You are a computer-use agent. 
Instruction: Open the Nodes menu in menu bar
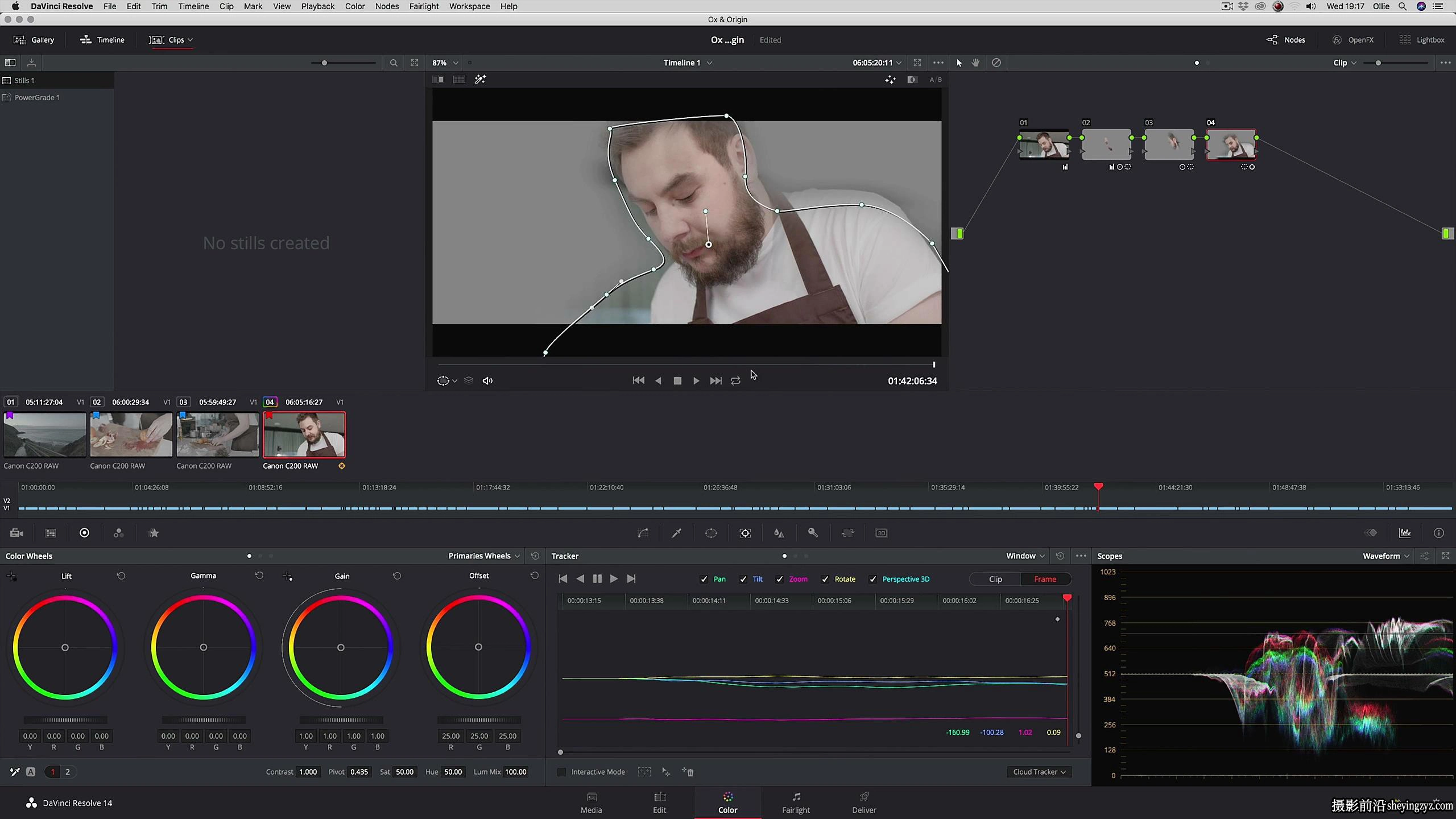coord(387,6)
